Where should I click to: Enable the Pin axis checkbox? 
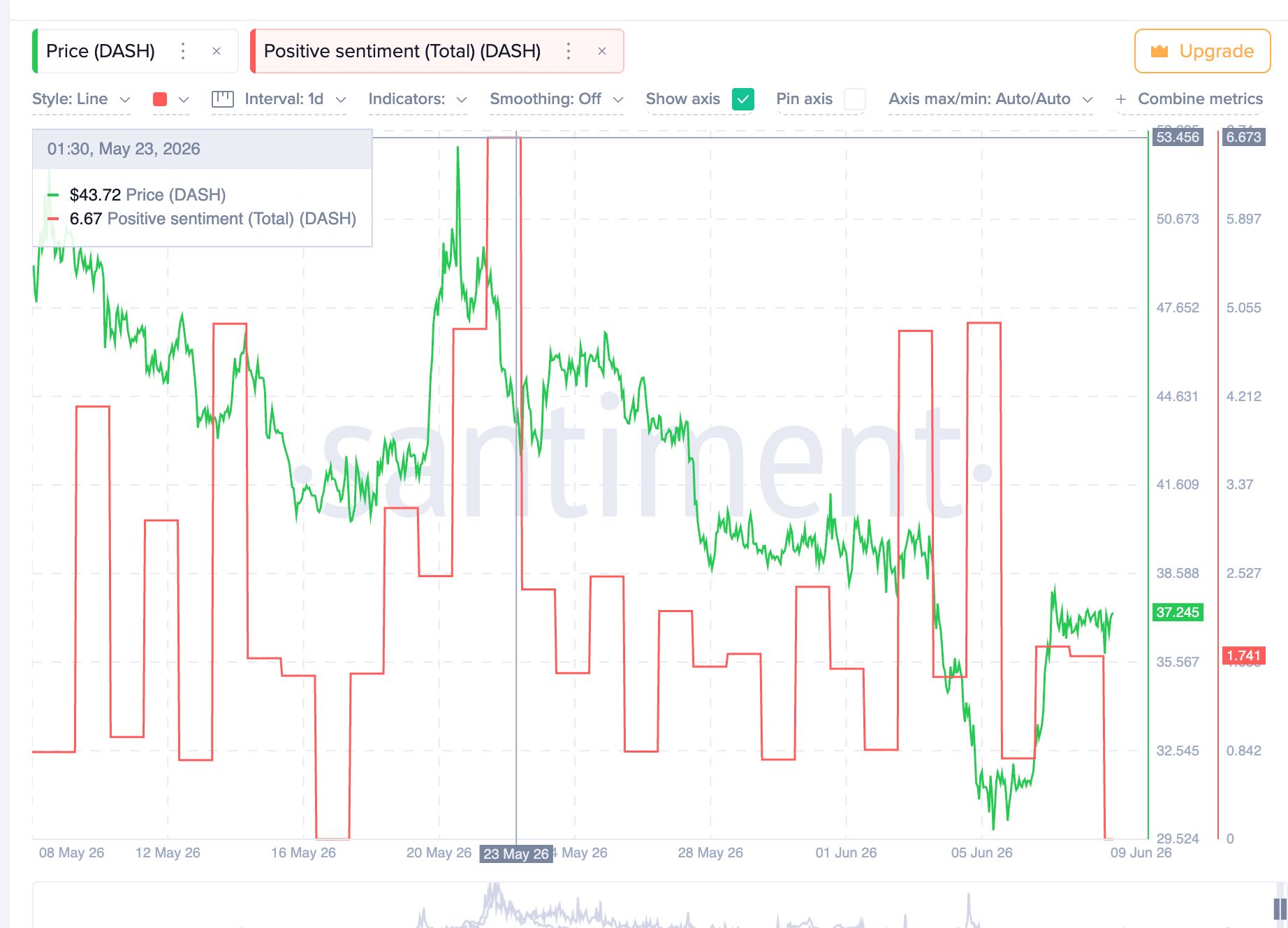pos(855,99)
